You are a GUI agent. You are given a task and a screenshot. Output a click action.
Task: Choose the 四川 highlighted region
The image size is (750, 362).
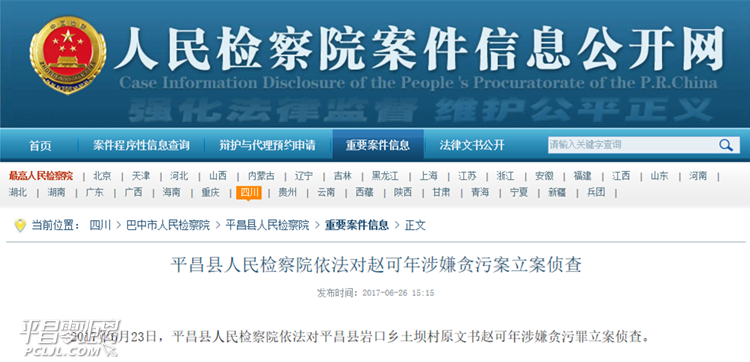point(249,193)
